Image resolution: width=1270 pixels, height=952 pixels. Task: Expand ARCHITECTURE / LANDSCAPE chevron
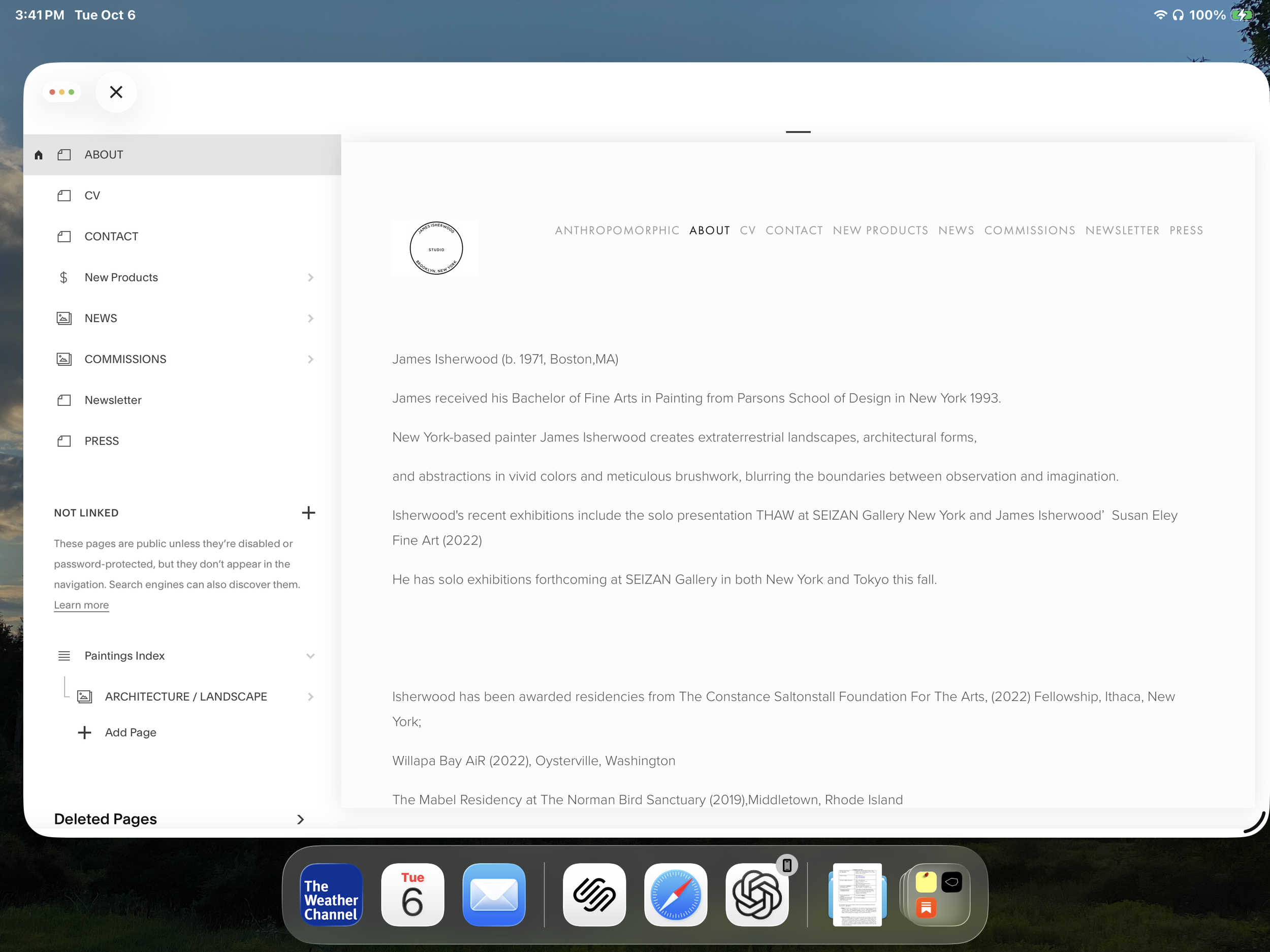[310, 697]
